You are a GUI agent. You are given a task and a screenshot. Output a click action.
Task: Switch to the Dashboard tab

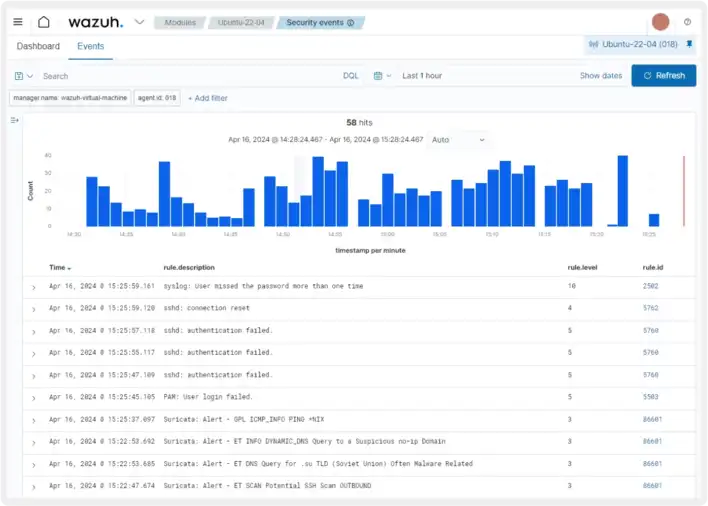(x=38, y=46)
